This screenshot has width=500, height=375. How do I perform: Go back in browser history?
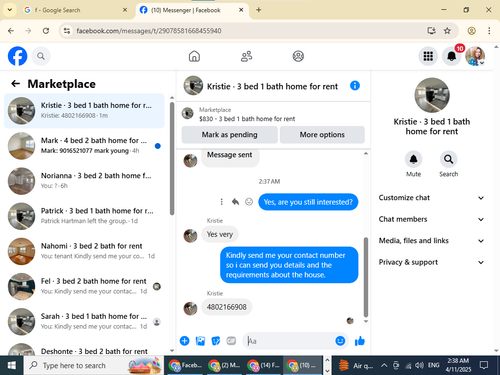pyautogui.click(x=11, y=31)
